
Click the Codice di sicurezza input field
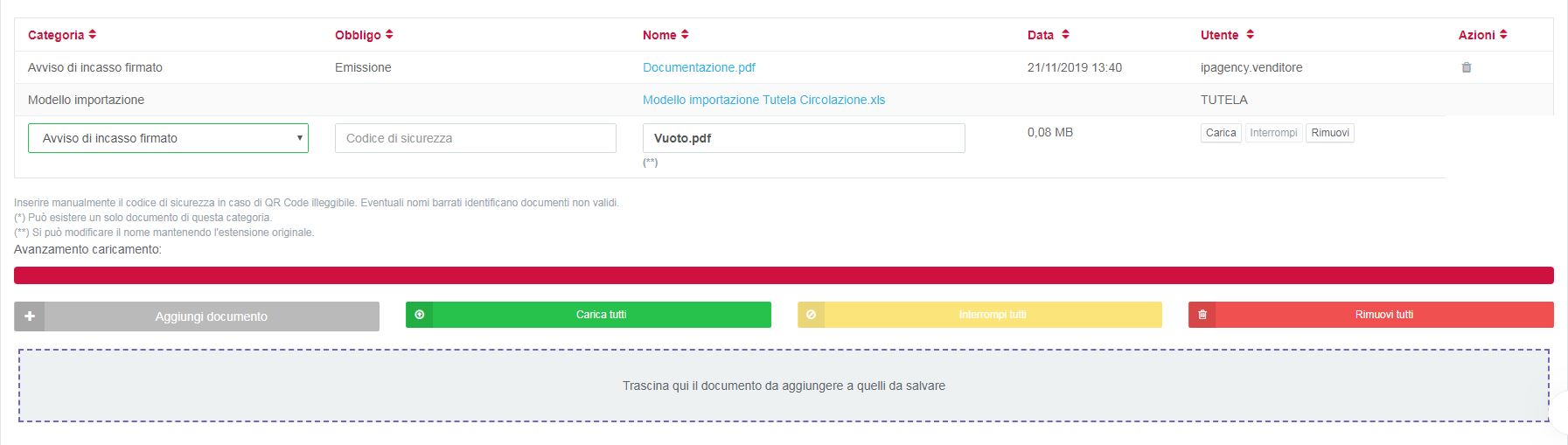(476, 138)
